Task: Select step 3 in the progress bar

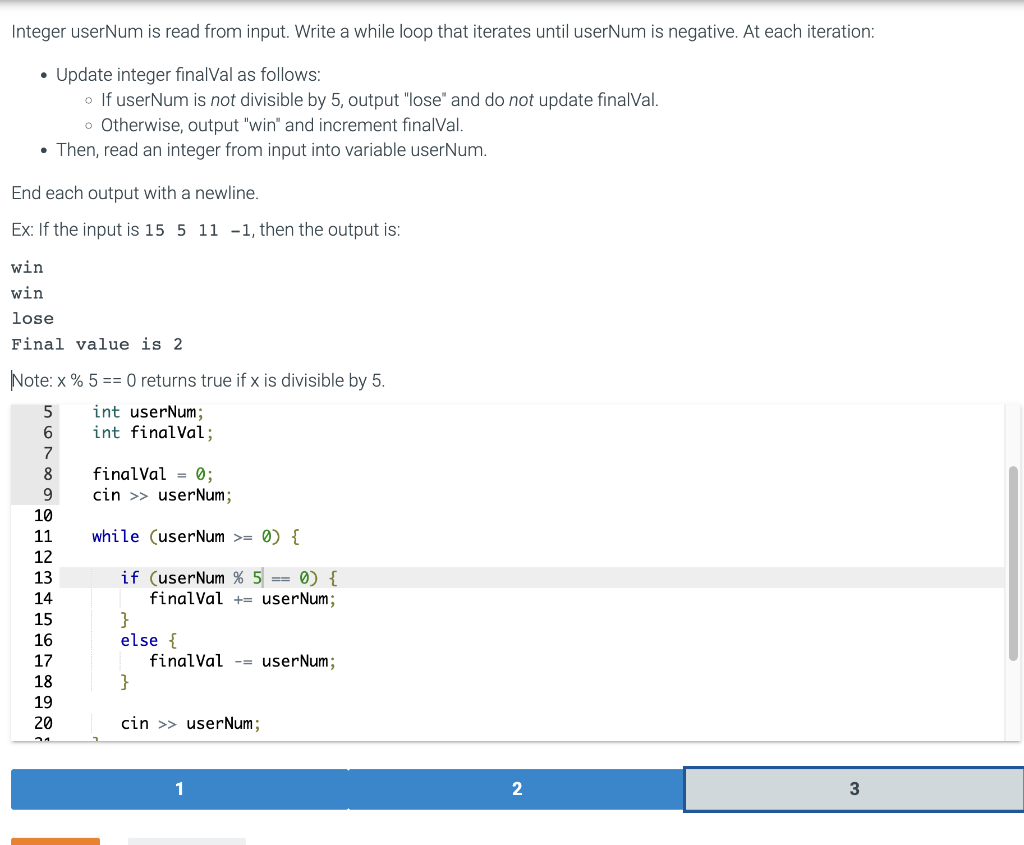Action: click(x=853, y=789)
